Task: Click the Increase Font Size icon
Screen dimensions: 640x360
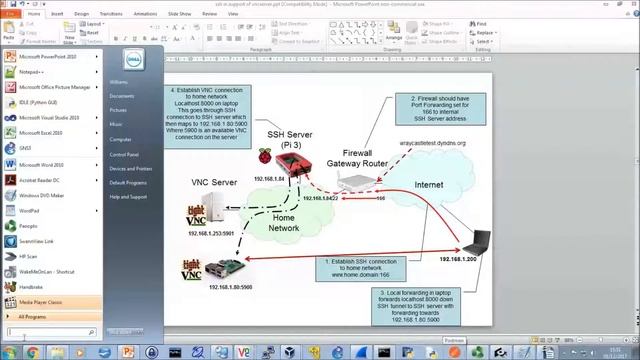Action: (x=175, y=27)
